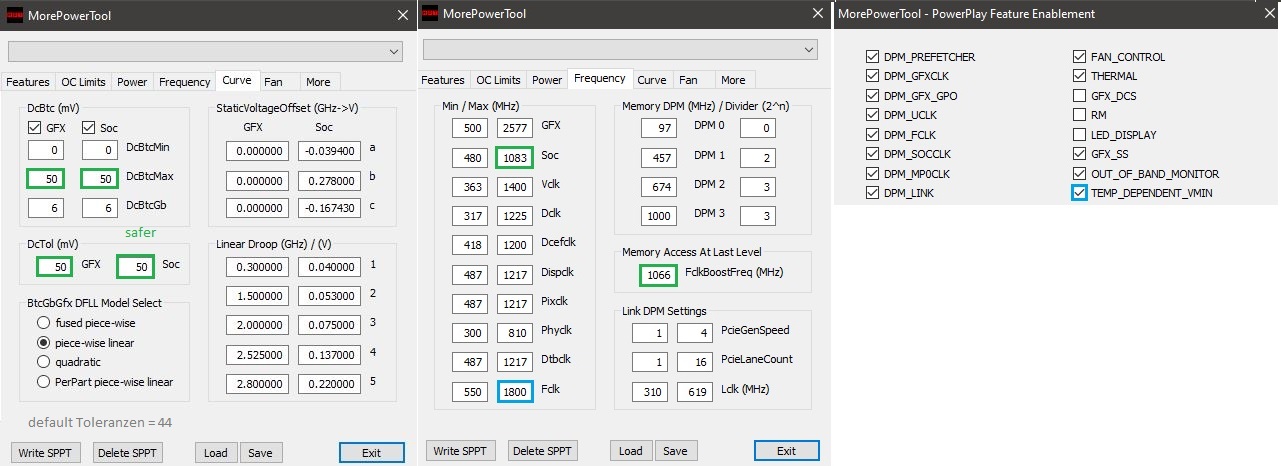Click Exit button in left window
The image size is (1281, 466).
[x=372, y=453]
